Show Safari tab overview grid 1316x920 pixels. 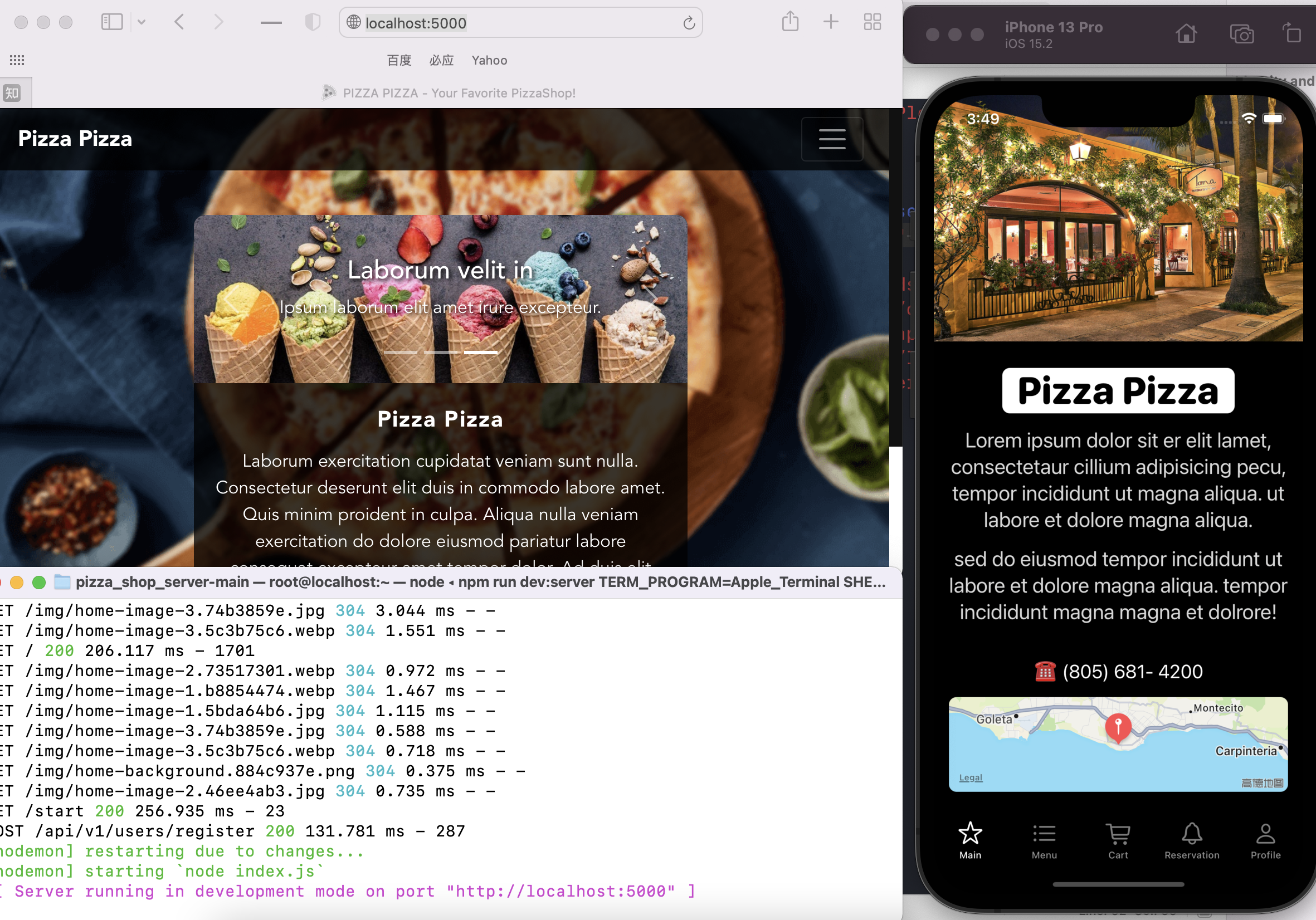click(x=873, y=22)
